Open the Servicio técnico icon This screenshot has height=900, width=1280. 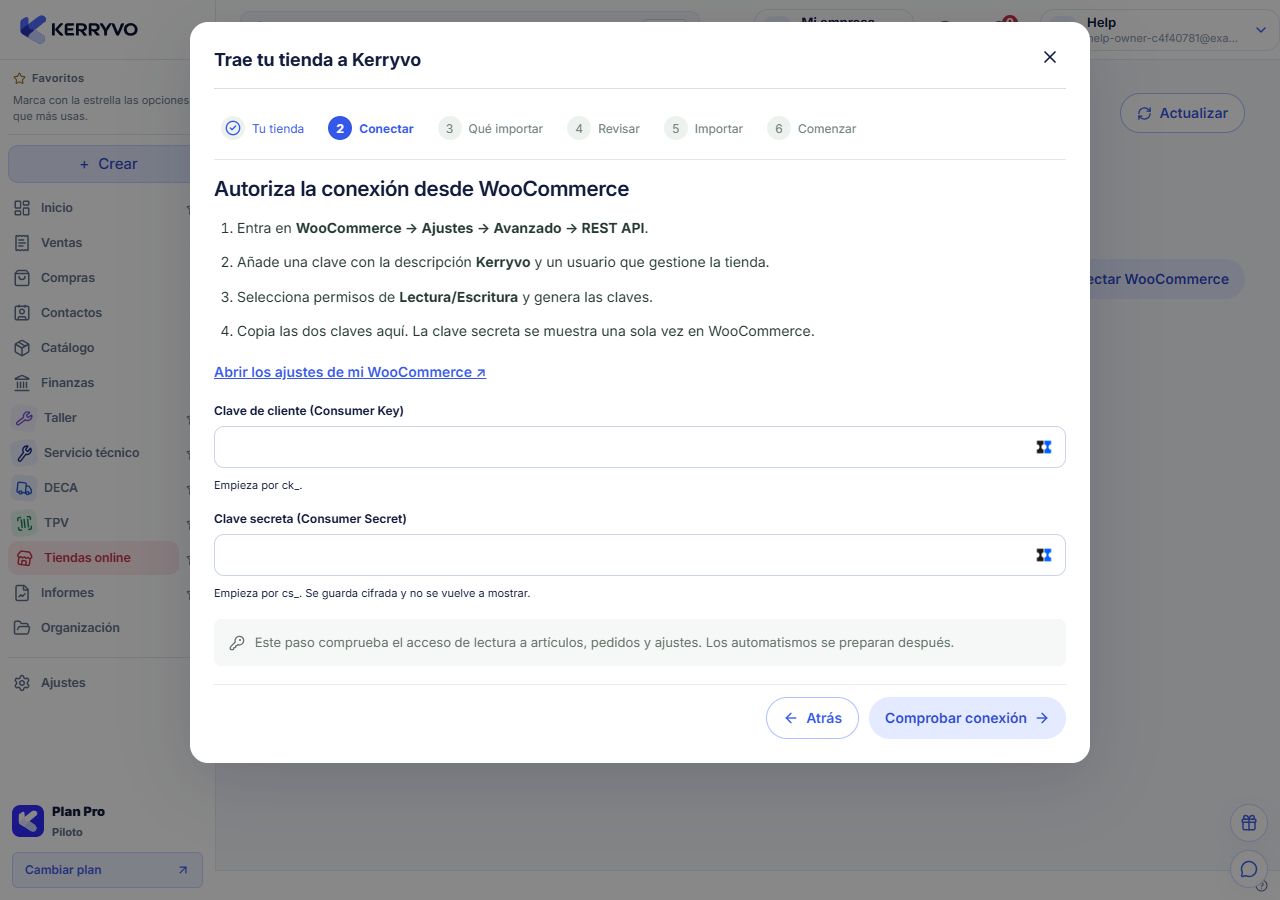click(24, 453)
